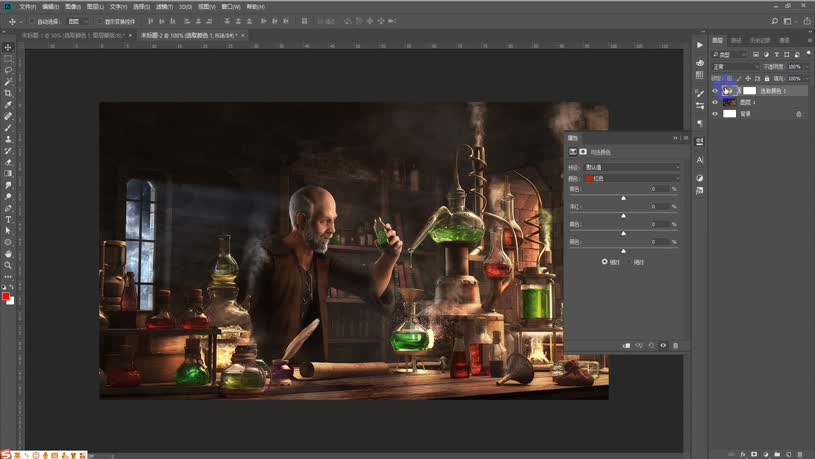Click the 洋红 magenta slider handle
Viewport: 815px width, 459px height.
click(623, 216)
